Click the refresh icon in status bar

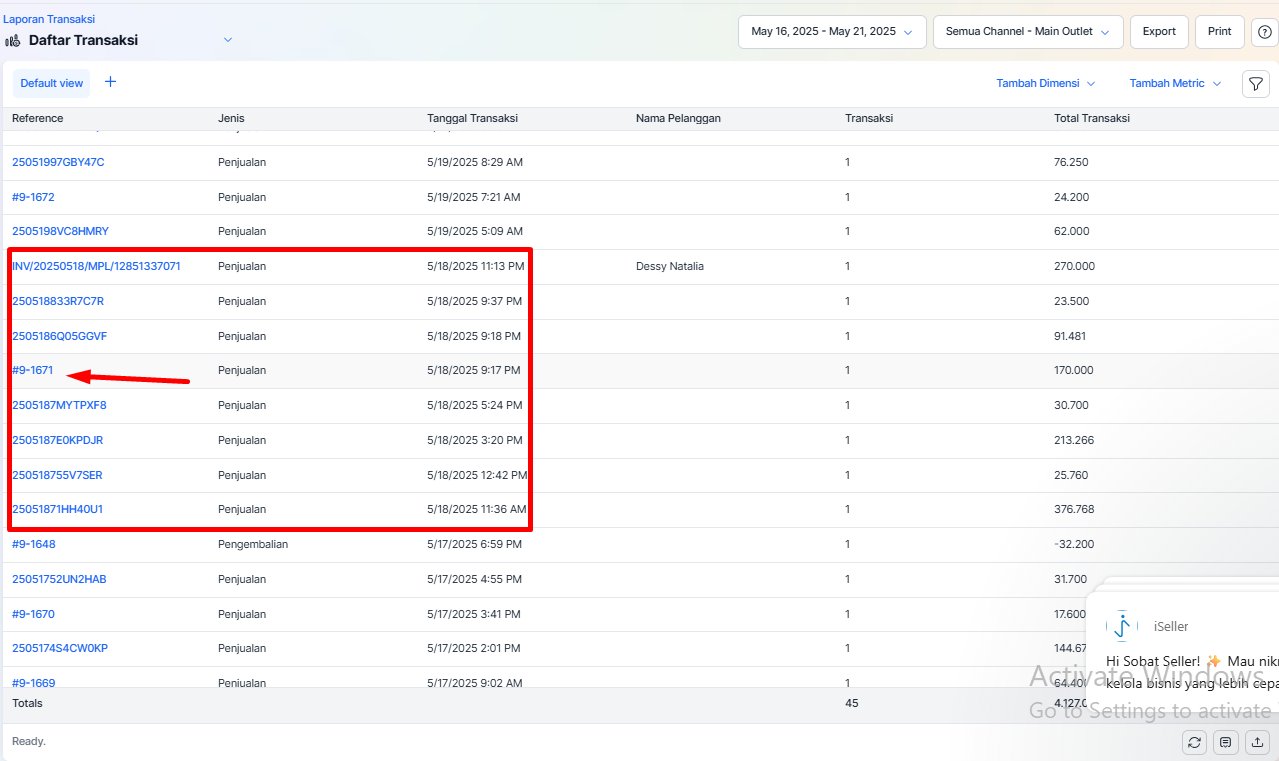coord(1194,742)
